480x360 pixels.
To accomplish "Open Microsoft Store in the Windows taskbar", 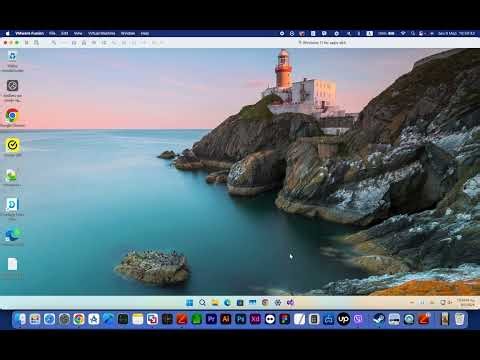I will click(x=240, y=303).
